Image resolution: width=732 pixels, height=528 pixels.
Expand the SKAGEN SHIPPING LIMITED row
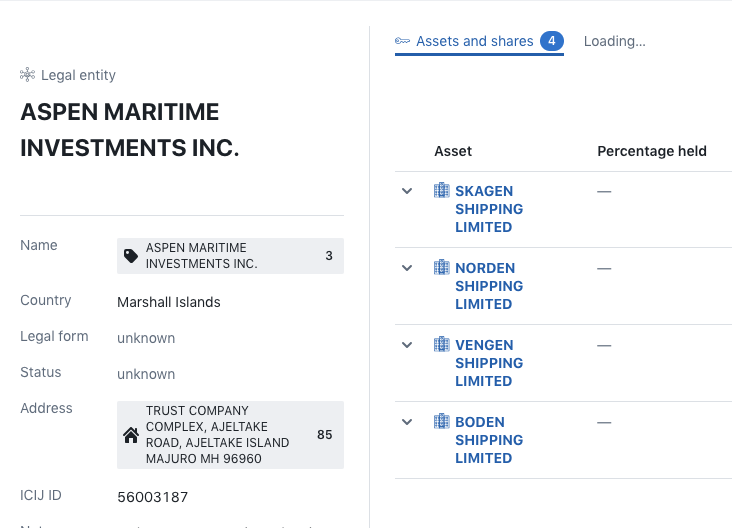(x=407, y=191)
